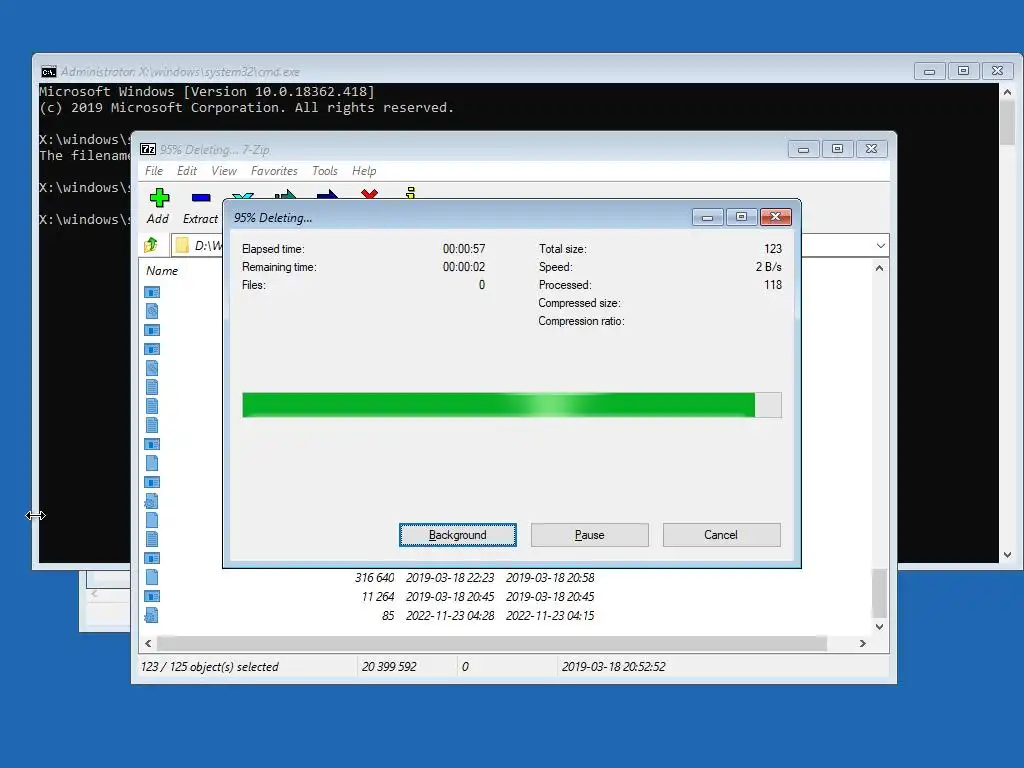Minimize the 95% Deleting dialog
The image size is (1024, 768).
(x=707, y=217)
